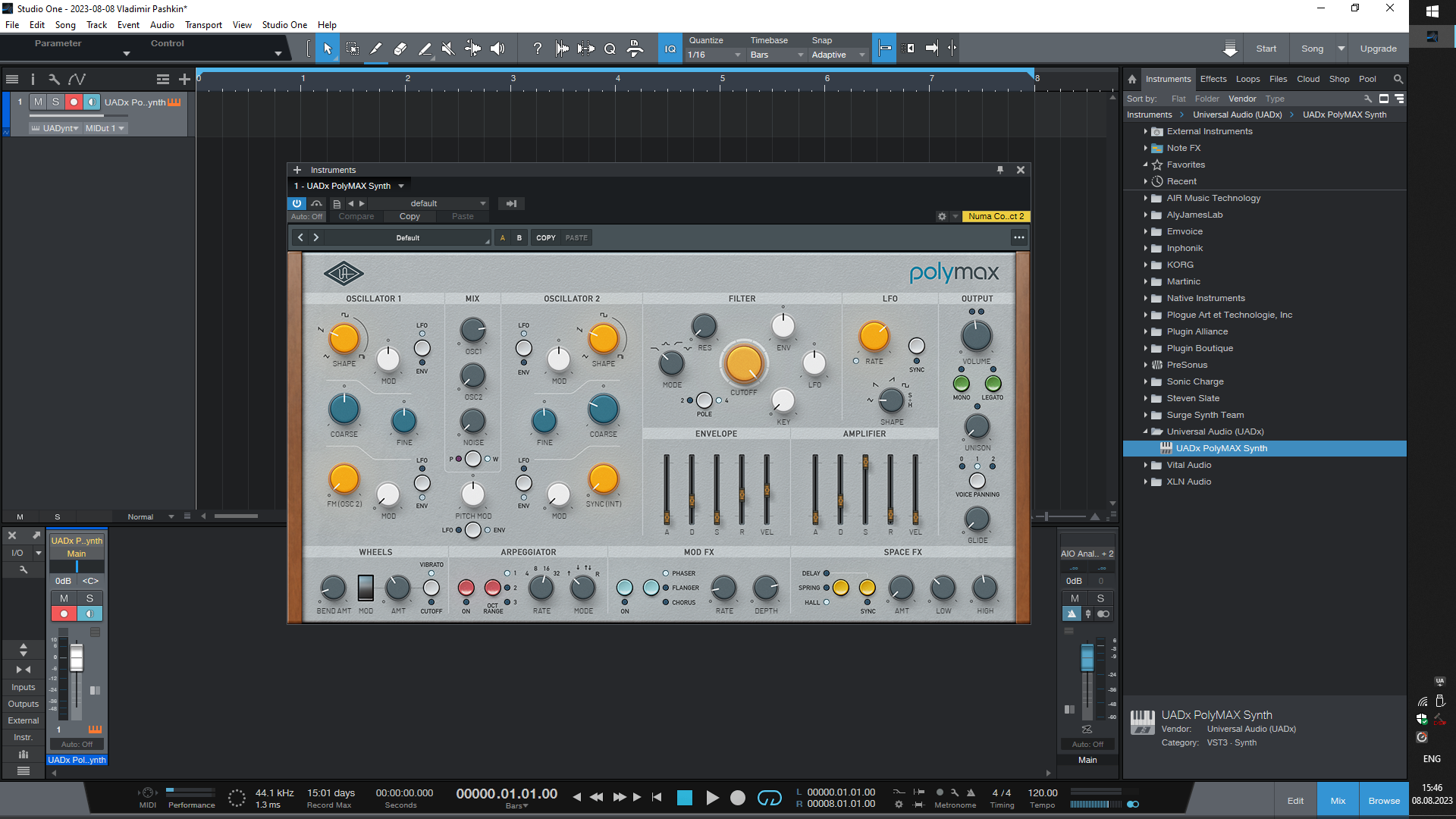Click the Upgrade button
The image size is (1456, 819).
[1378, 49]
